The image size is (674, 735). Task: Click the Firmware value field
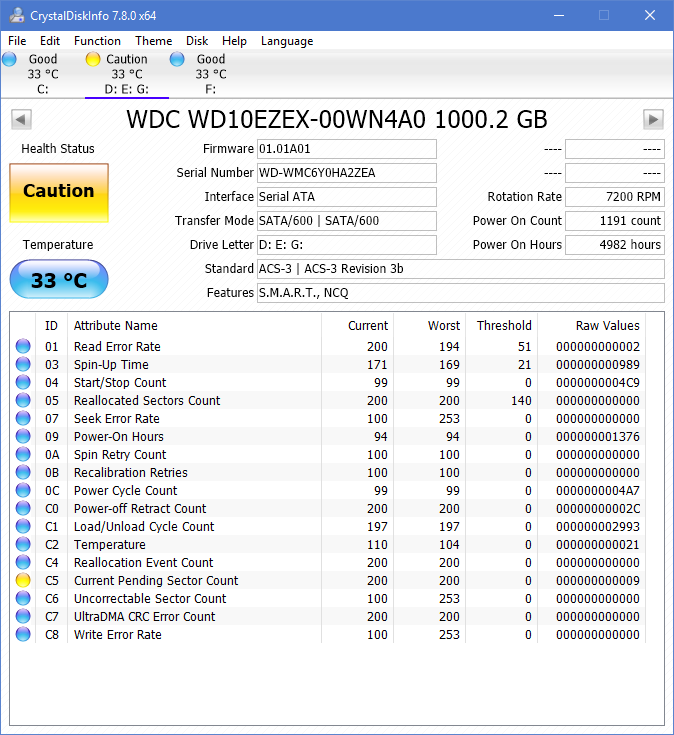pyautogui.click(x=346, y=149)
